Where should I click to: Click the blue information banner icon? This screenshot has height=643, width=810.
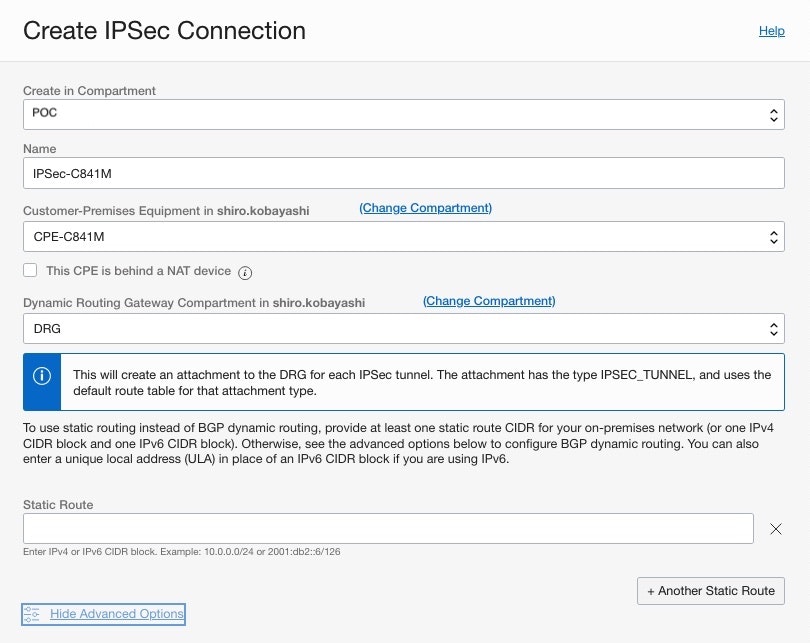(42, 376)
